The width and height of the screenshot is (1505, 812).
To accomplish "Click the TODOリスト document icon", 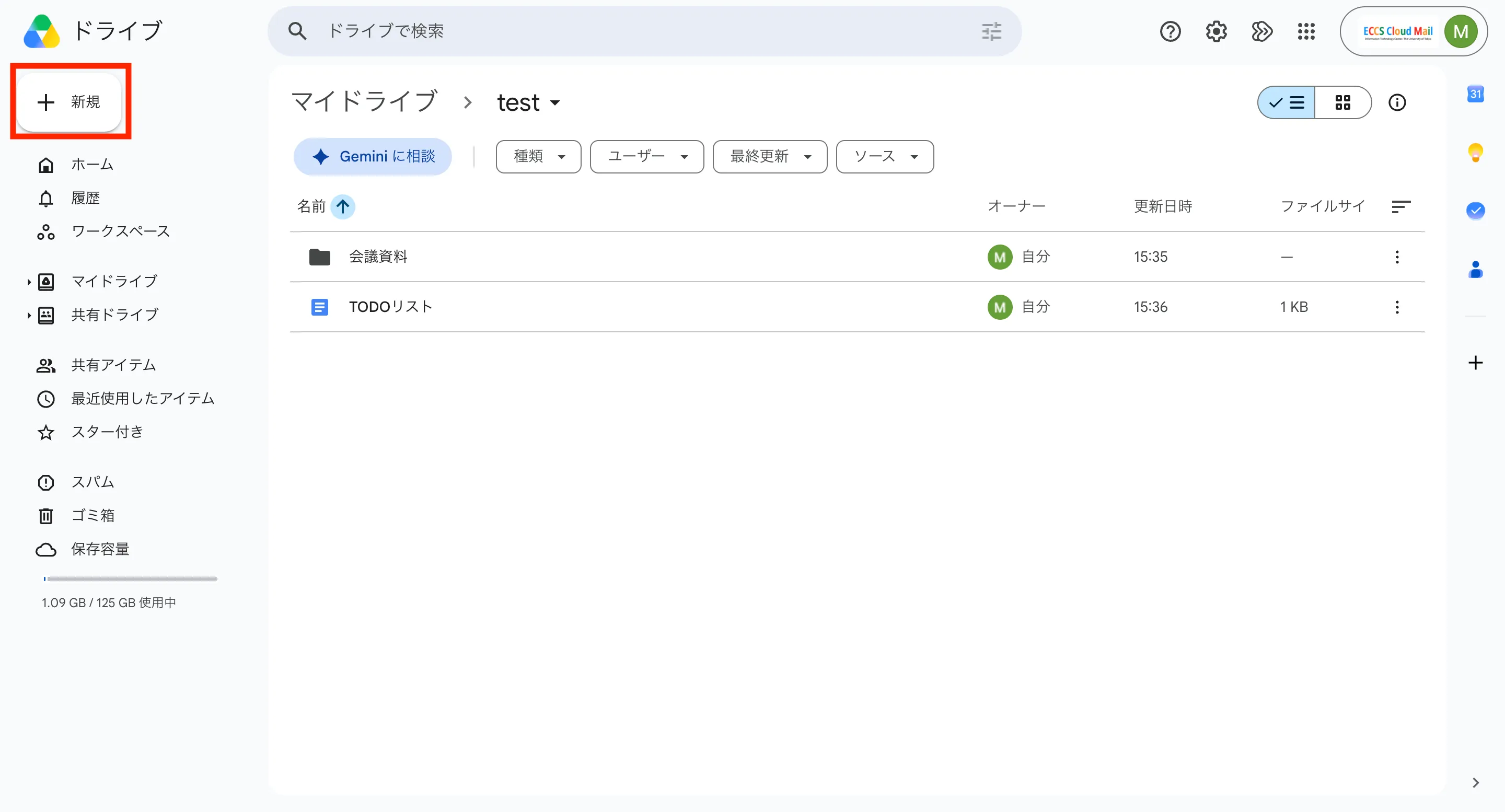I will click(x=320, y=307).
